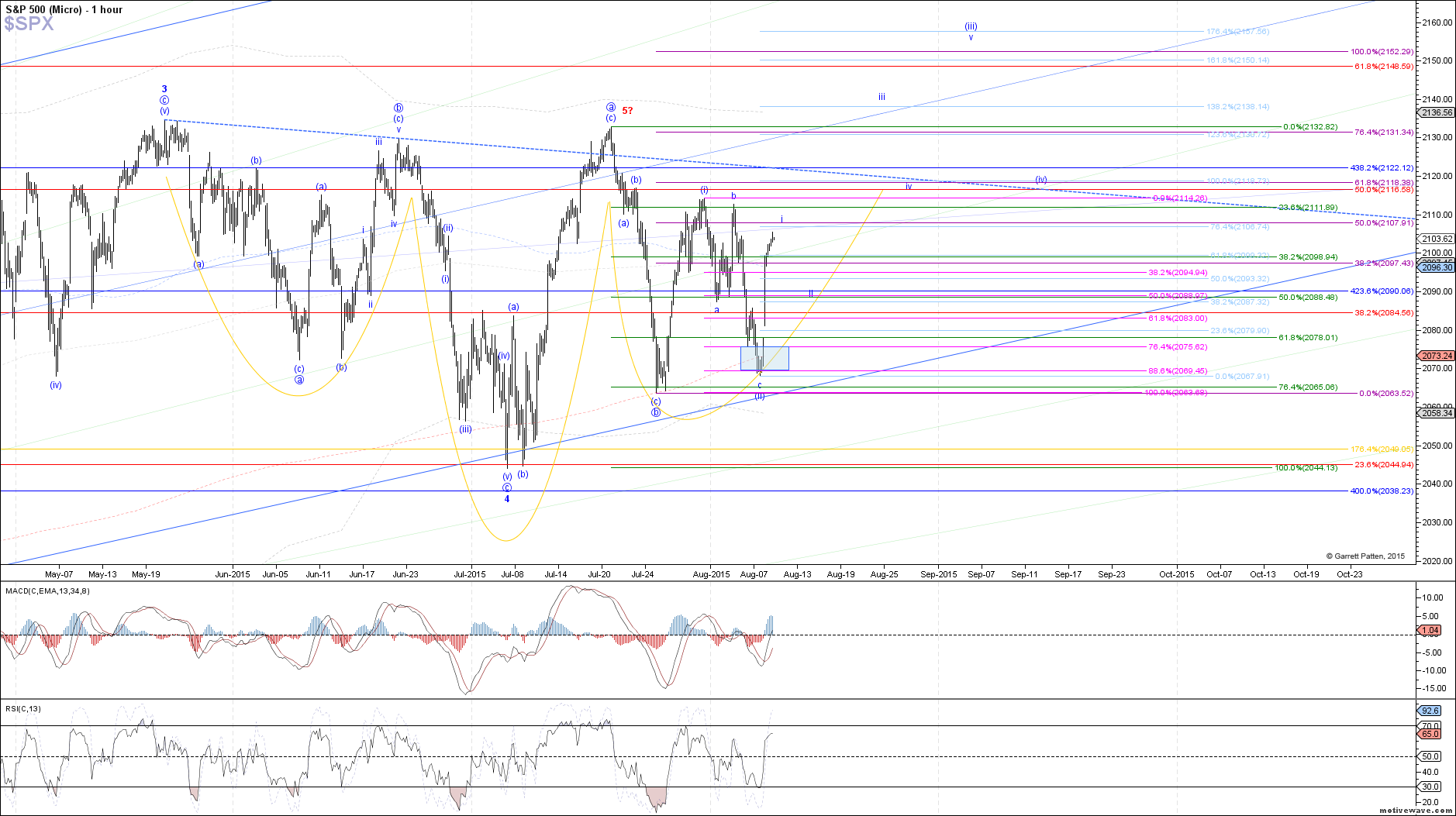This screenshot has height=816, width=1456.
Task: Click the "Aug-2015" date axis label
Action: click(x=711, y=574)
